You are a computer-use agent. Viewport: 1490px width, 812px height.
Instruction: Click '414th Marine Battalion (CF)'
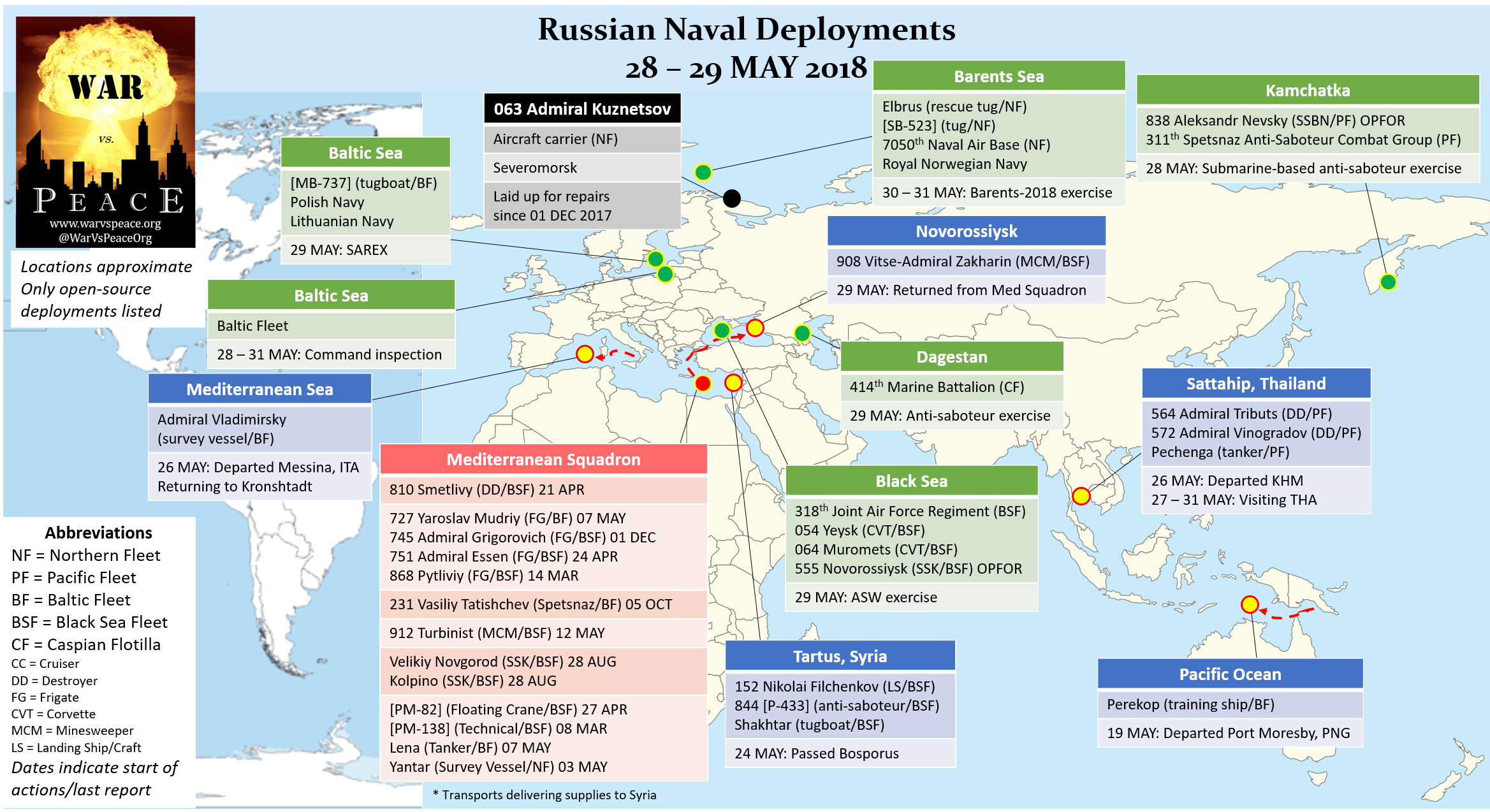coord(937,386)
